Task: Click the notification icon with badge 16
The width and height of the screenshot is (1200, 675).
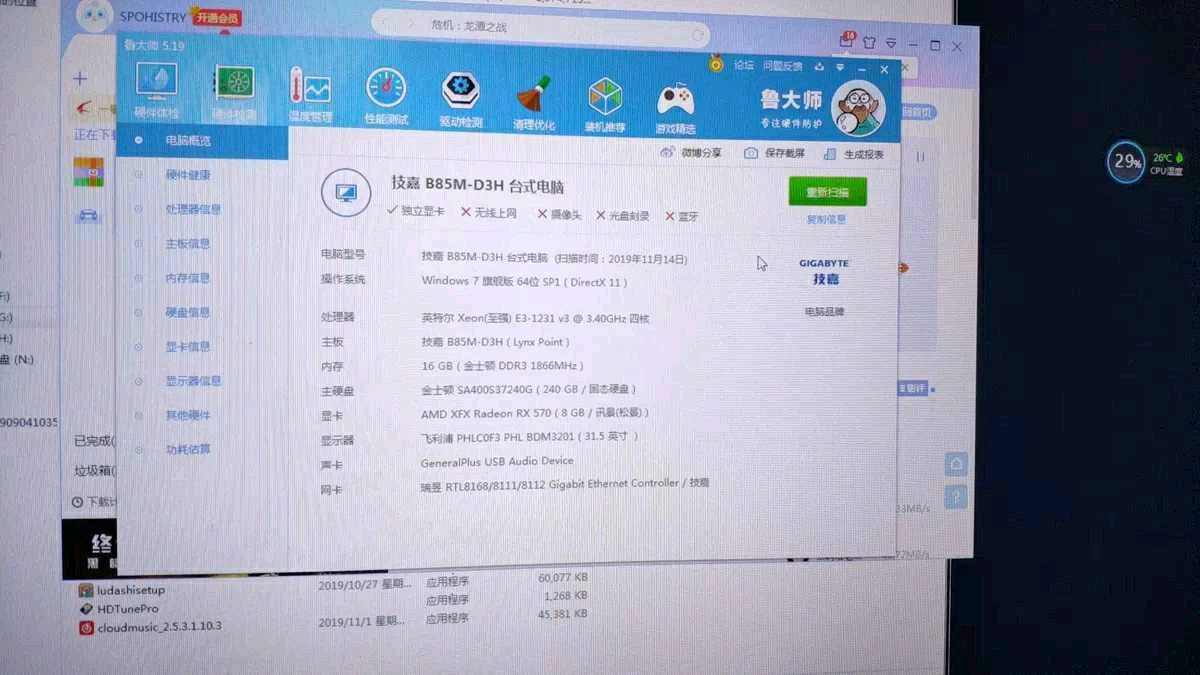Action: pyautogui.click(x=846, y=41)
